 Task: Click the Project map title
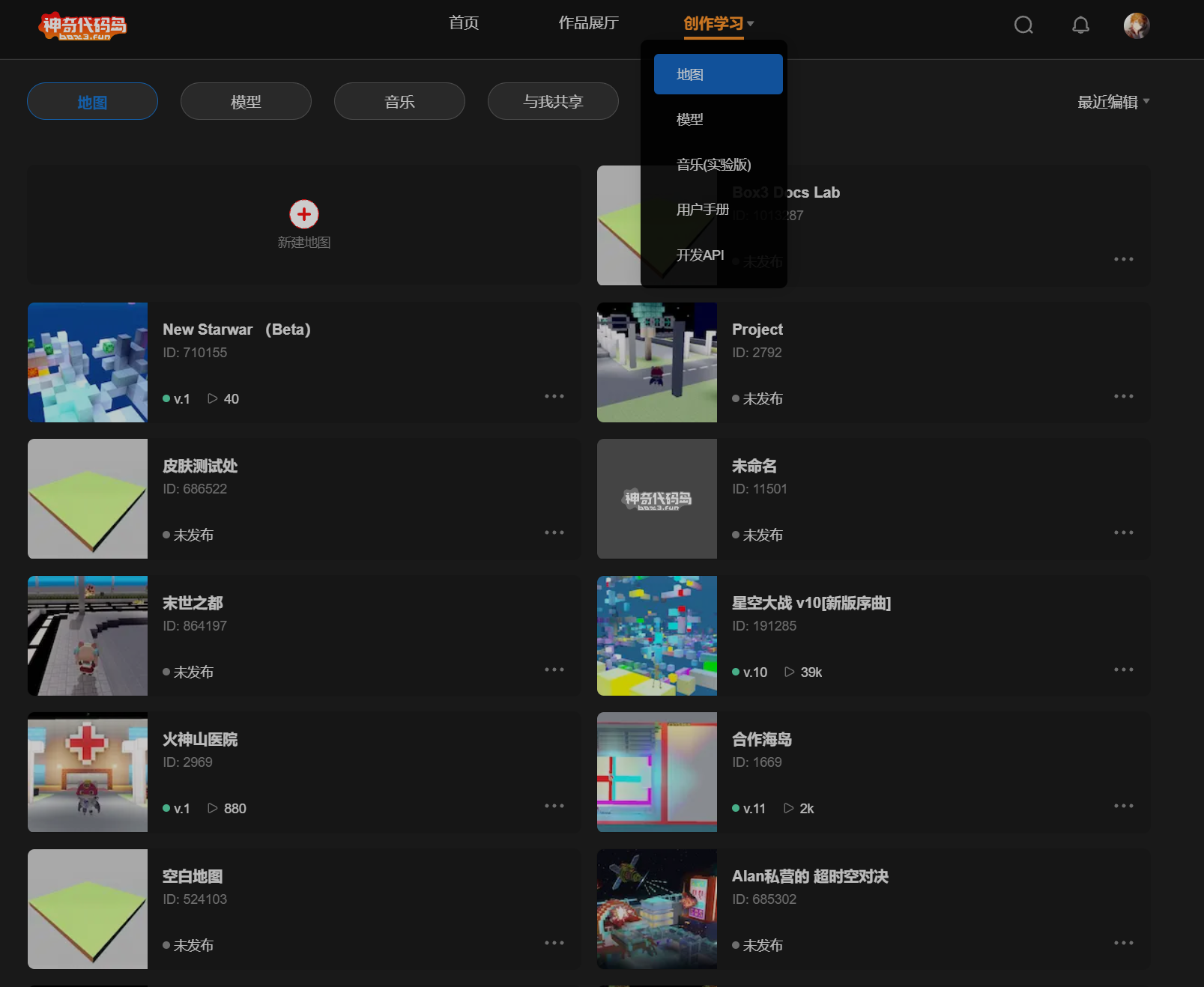click(x=757, y=329)
